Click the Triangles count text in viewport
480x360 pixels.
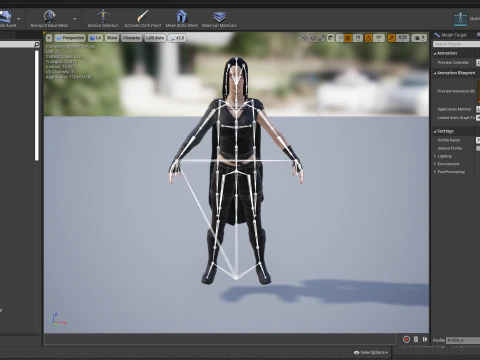(x=61, y=62)
